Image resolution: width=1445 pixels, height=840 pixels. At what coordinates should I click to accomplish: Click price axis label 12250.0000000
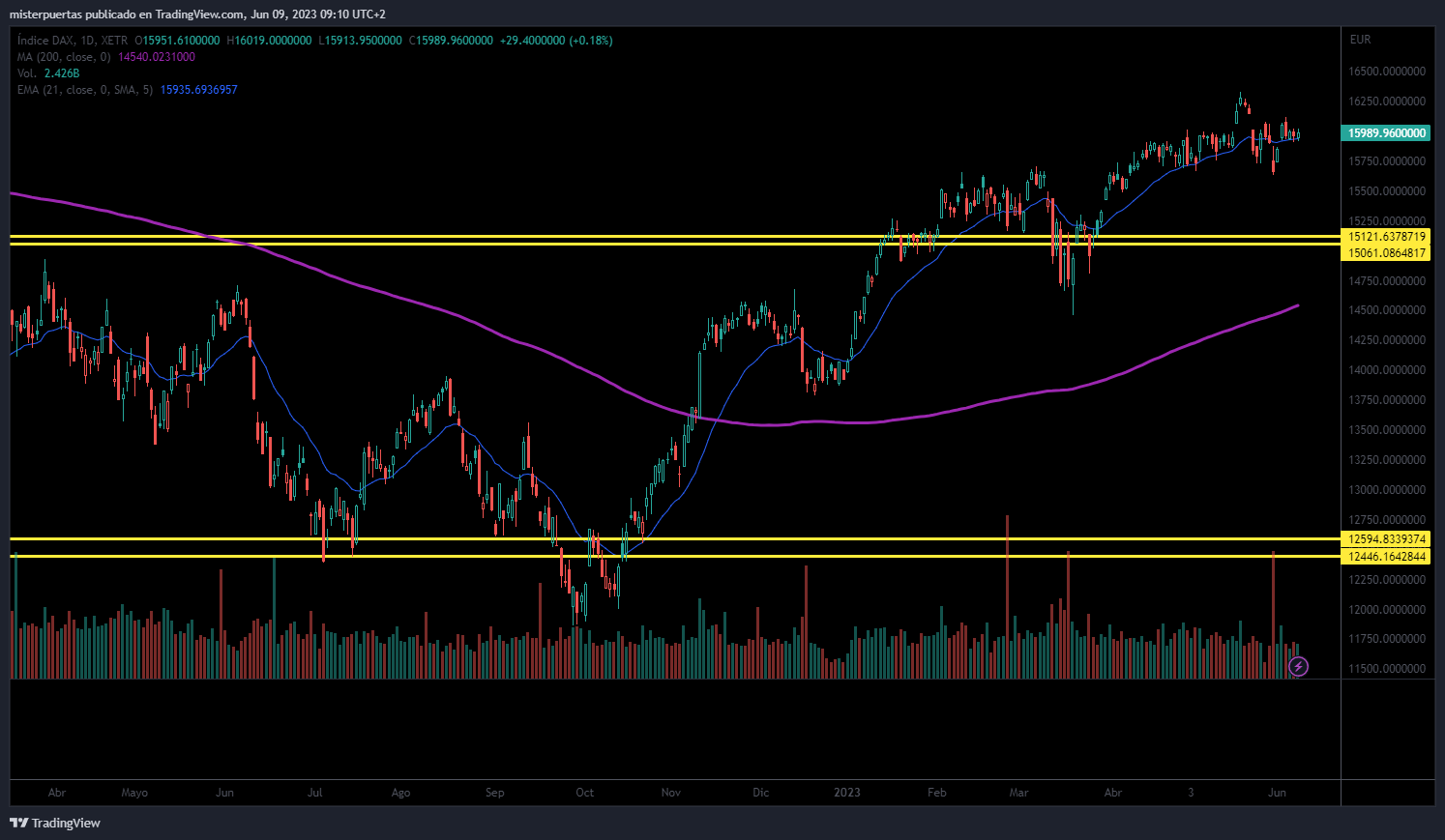tap(1387, 580)
